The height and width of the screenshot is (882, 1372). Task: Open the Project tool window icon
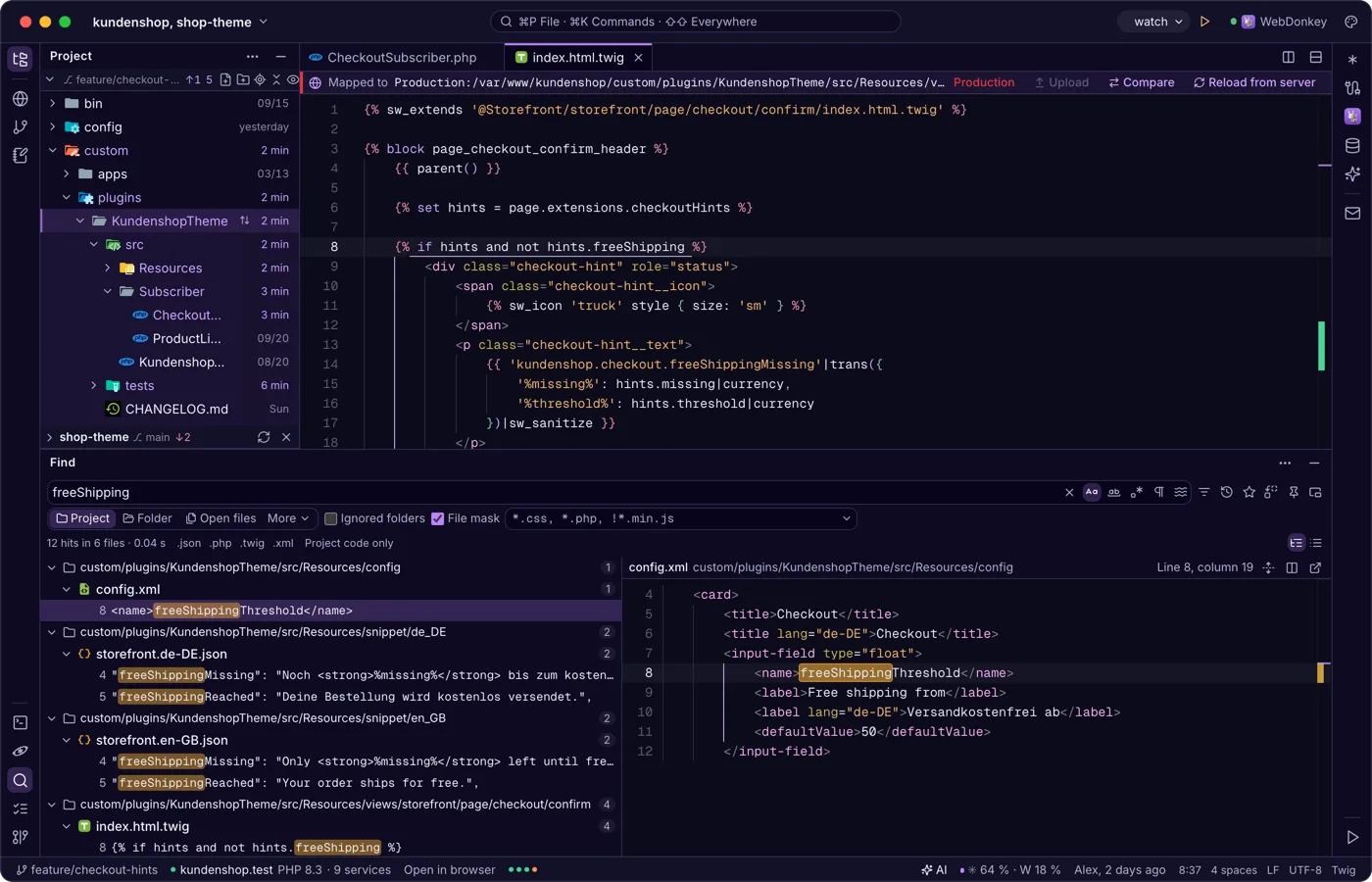(x=21, y=60)
